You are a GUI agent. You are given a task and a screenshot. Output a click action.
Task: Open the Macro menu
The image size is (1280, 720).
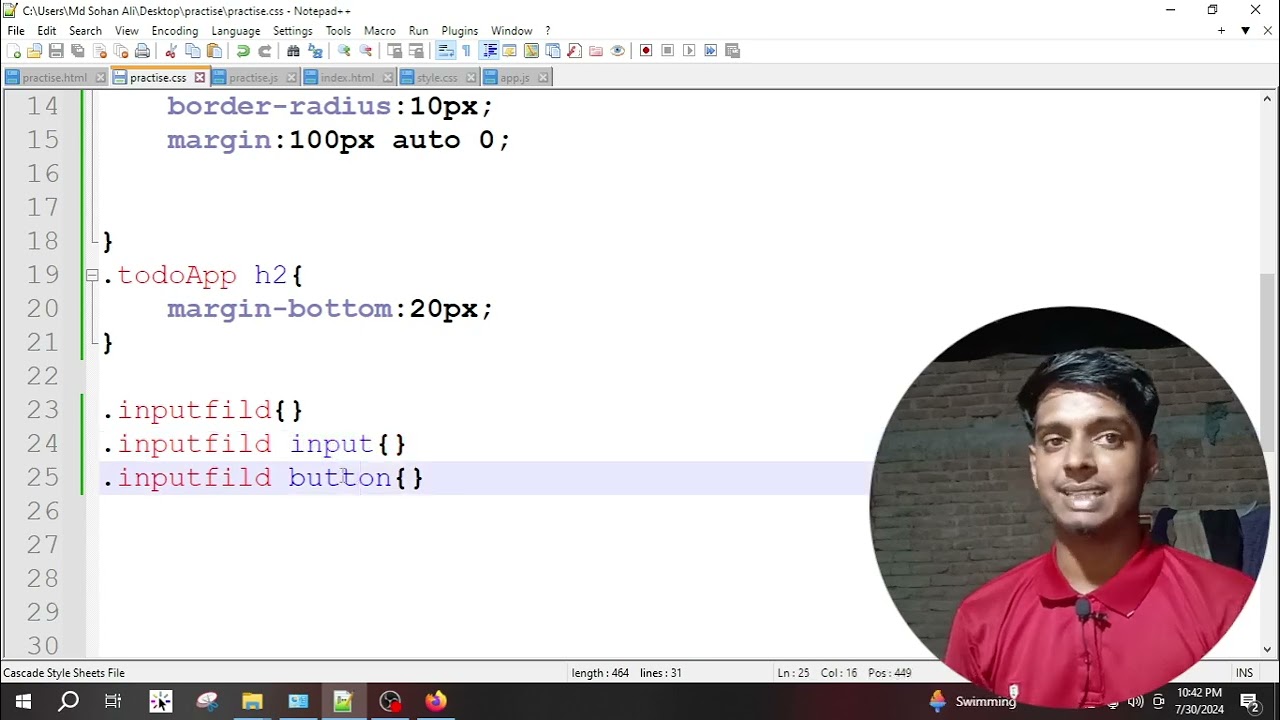coord(380,31)
